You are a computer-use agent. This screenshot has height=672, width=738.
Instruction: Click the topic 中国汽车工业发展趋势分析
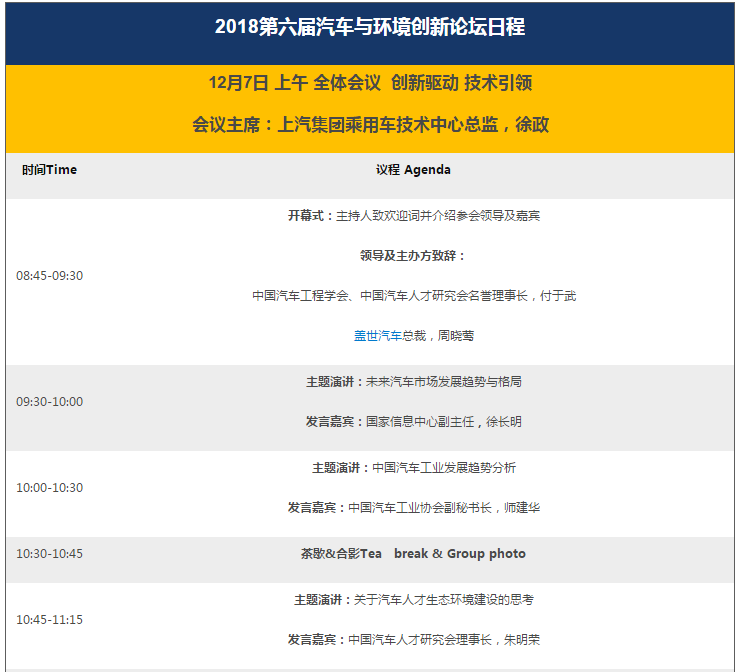click(413, 468)
